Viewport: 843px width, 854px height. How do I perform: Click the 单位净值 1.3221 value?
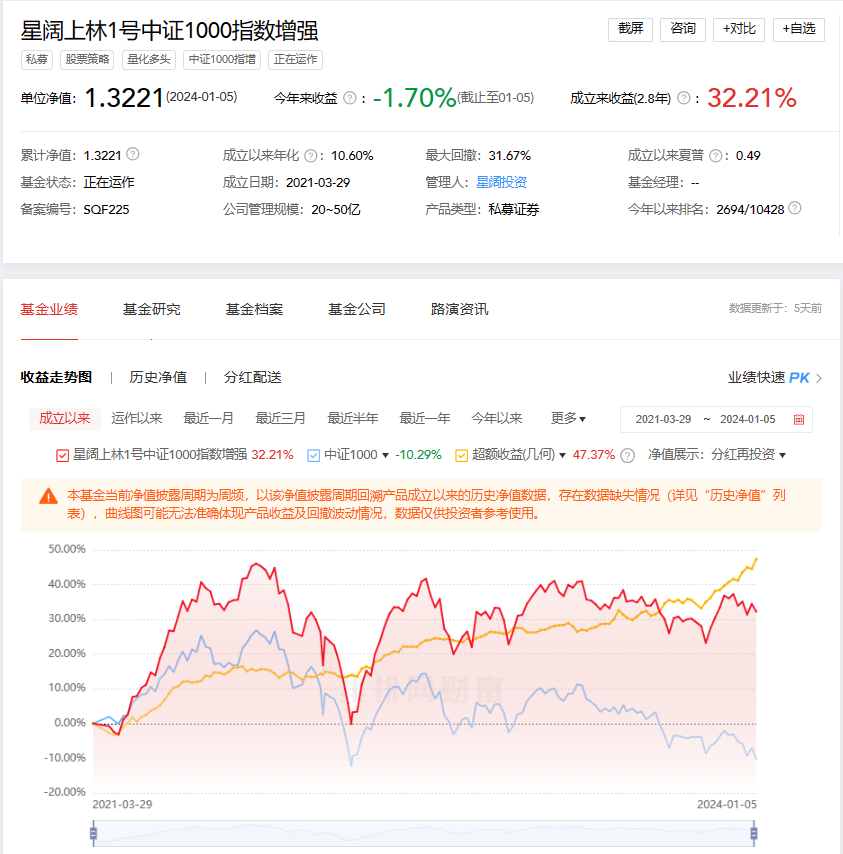124,99
